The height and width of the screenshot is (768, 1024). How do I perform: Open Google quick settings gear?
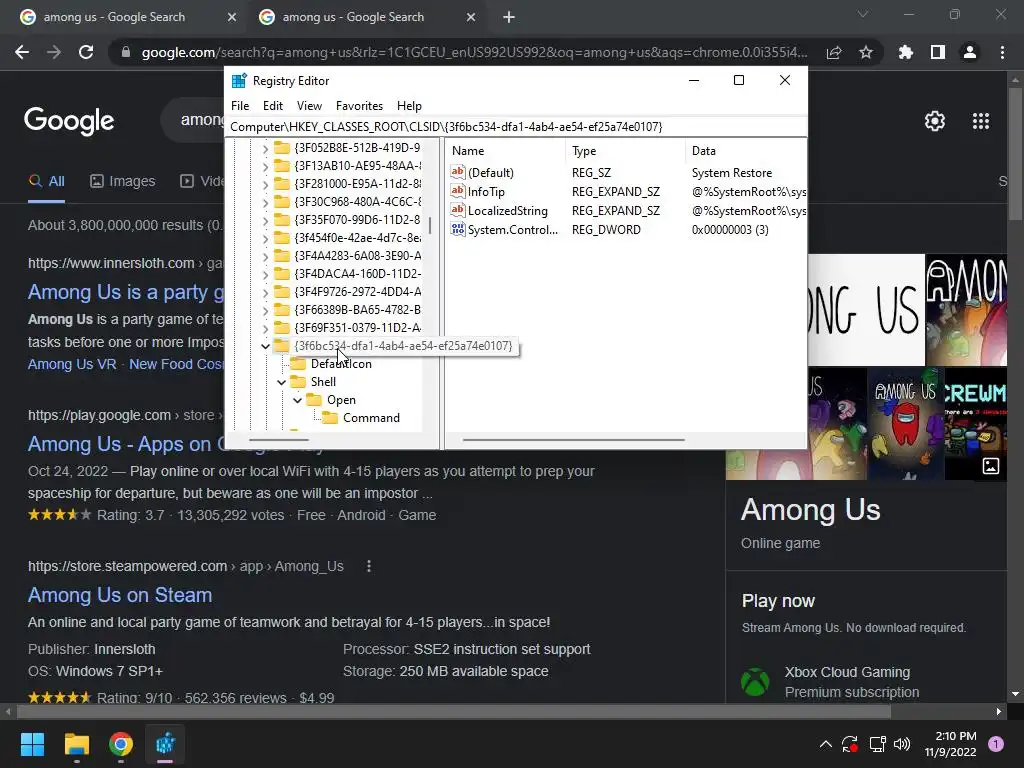935,121
